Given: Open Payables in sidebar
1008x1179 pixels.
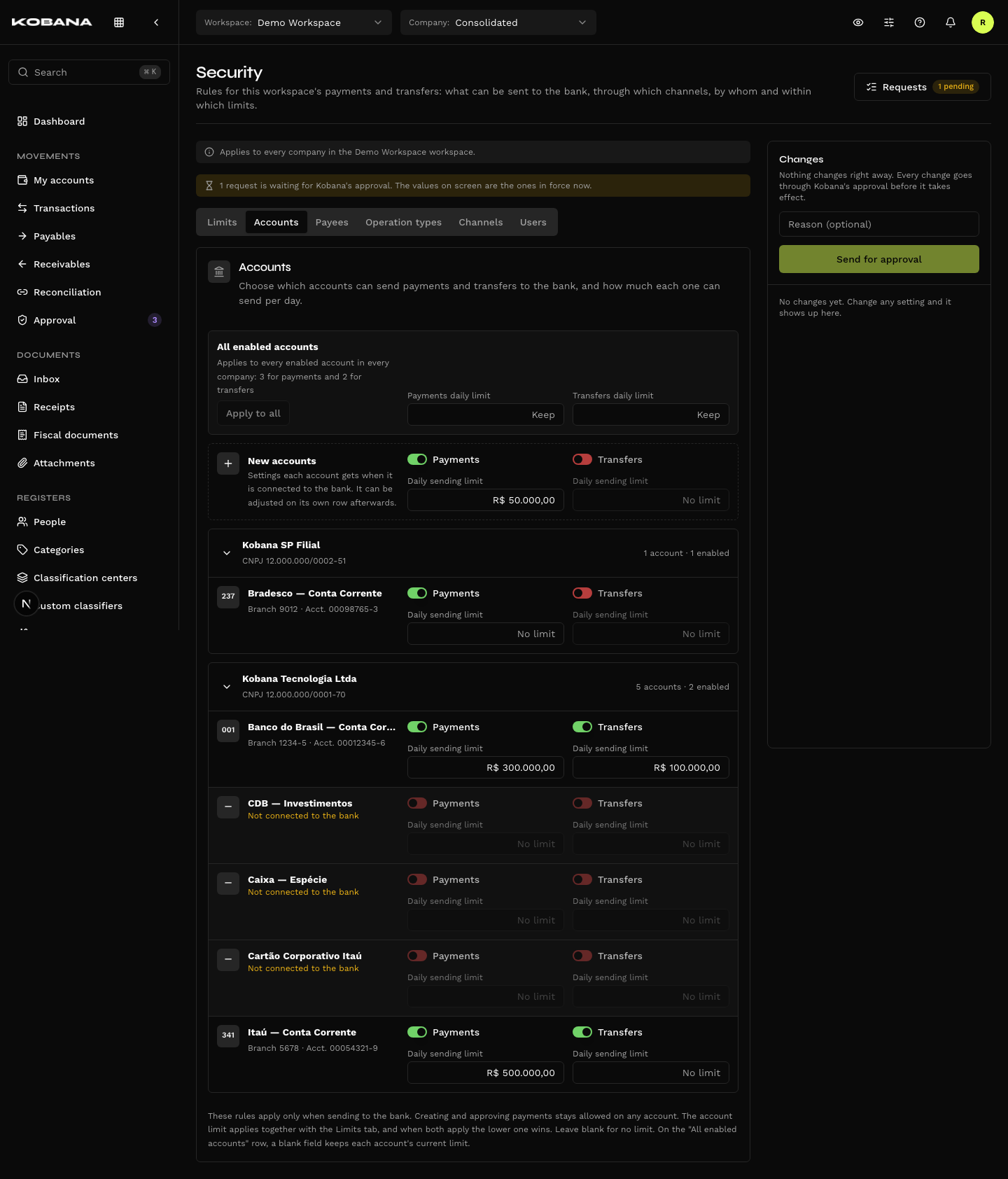Looking at the screenshot, I should (89, 236).
